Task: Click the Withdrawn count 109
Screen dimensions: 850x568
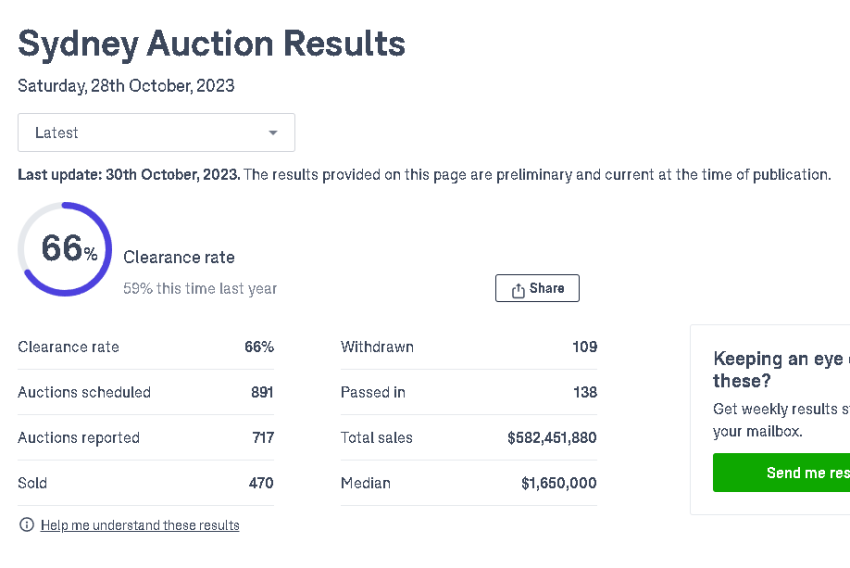Action: (x=585, y=347)
